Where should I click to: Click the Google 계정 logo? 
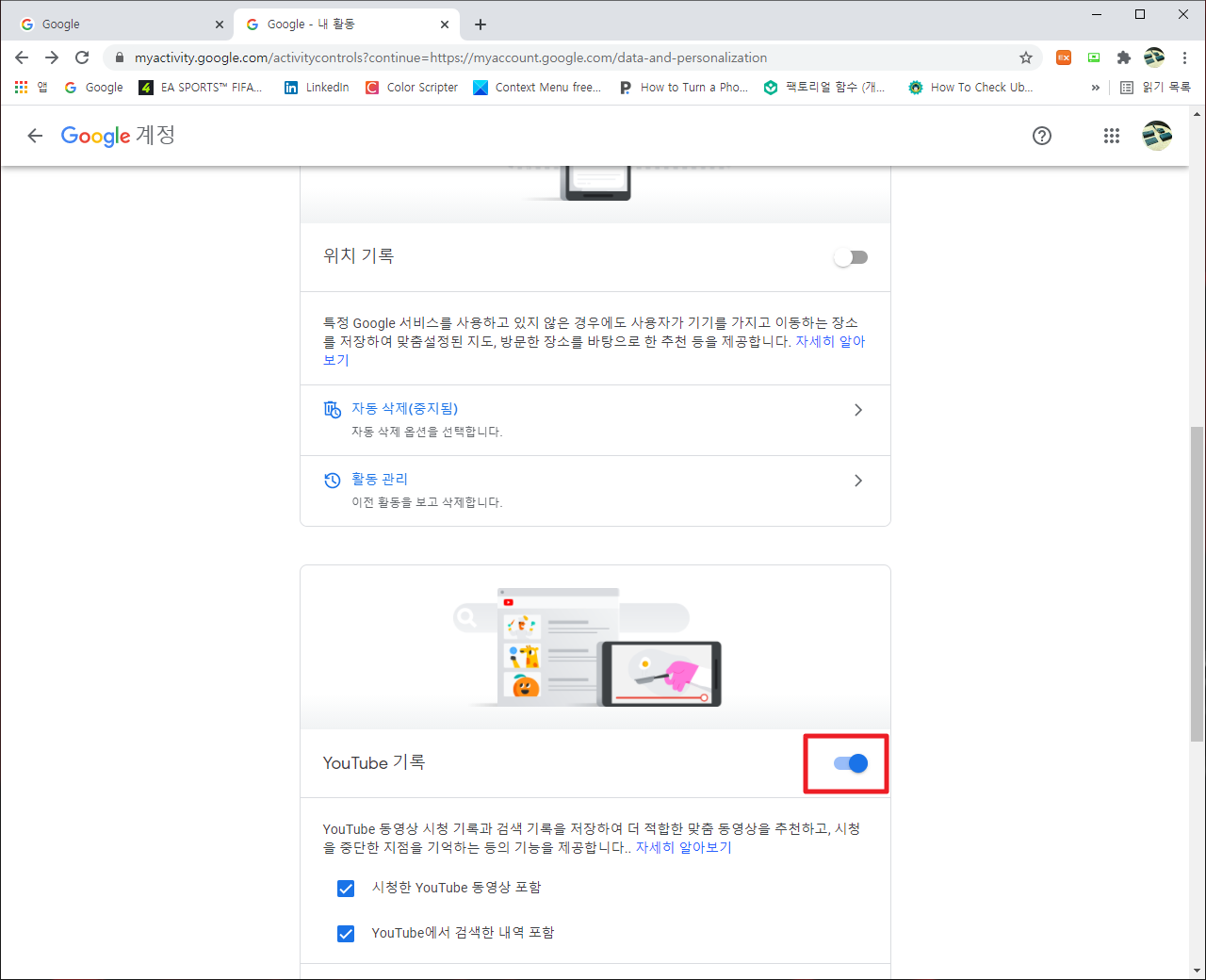118,135
